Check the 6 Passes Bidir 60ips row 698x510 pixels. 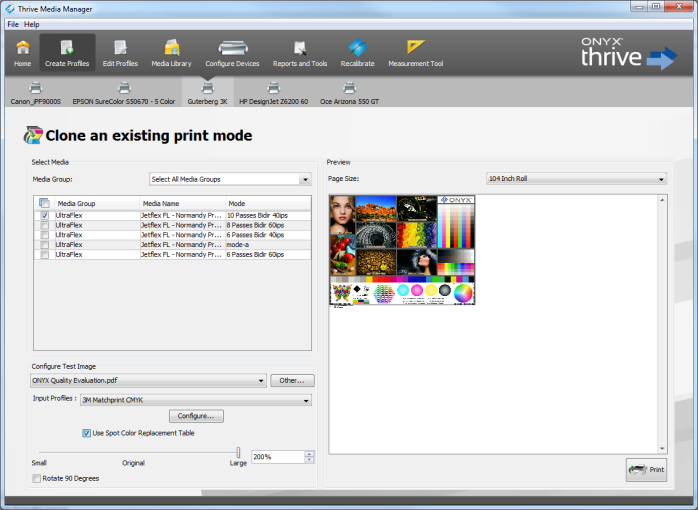coord(45,255)
